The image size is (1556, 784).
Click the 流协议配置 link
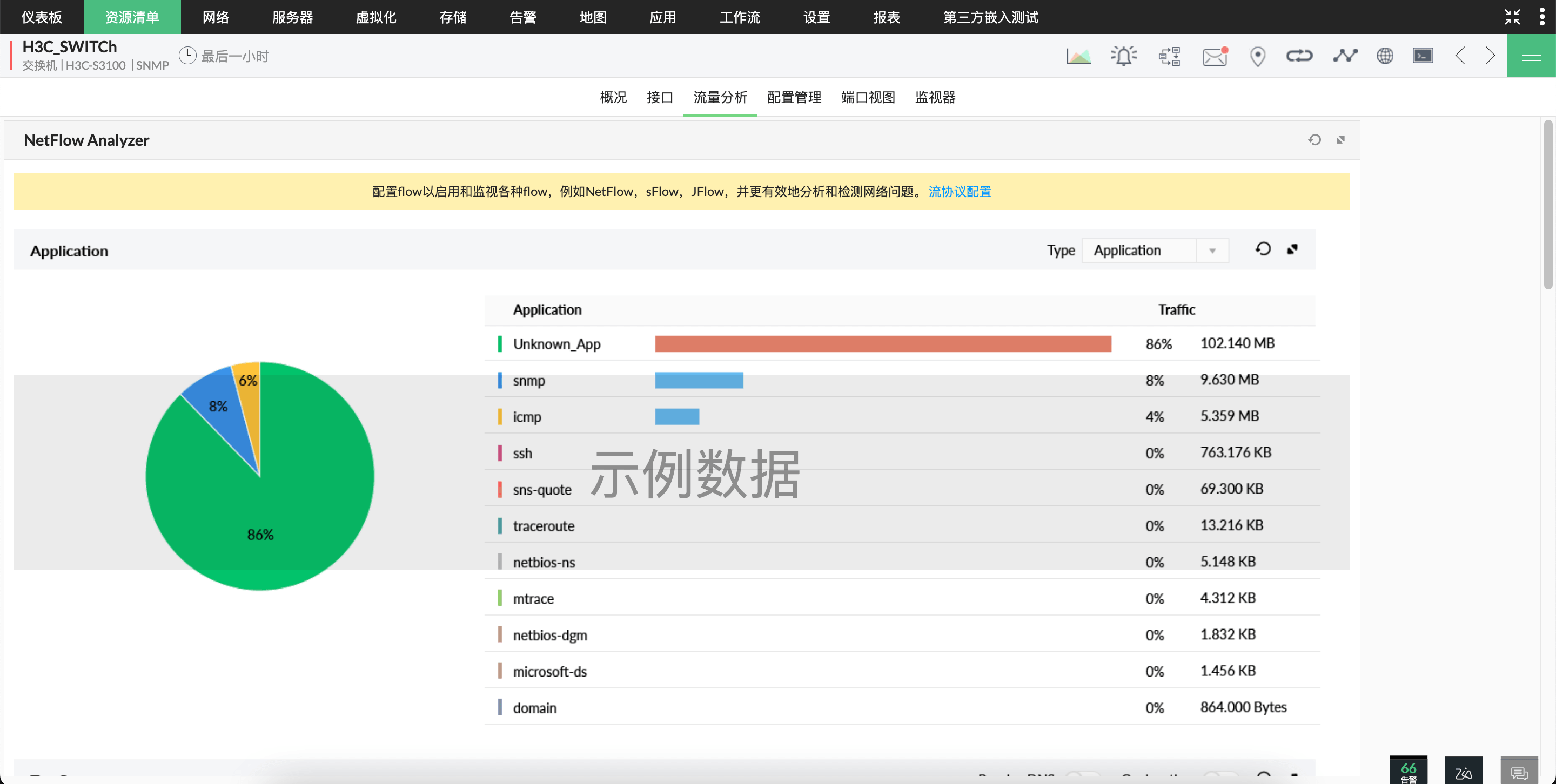(959, 191)
